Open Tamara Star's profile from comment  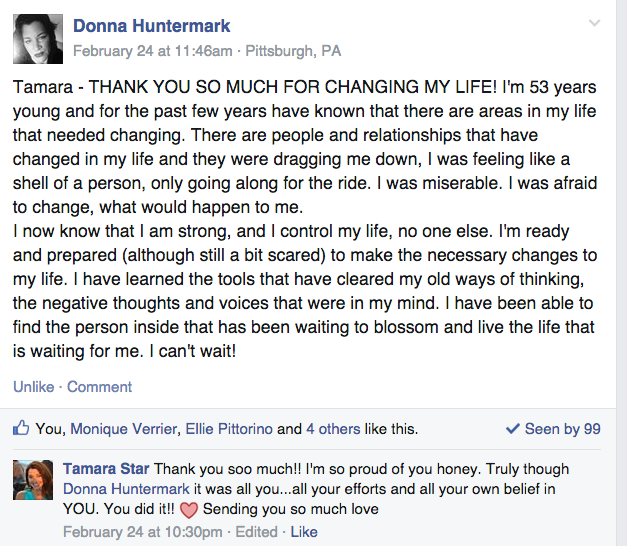pos(104,469)
